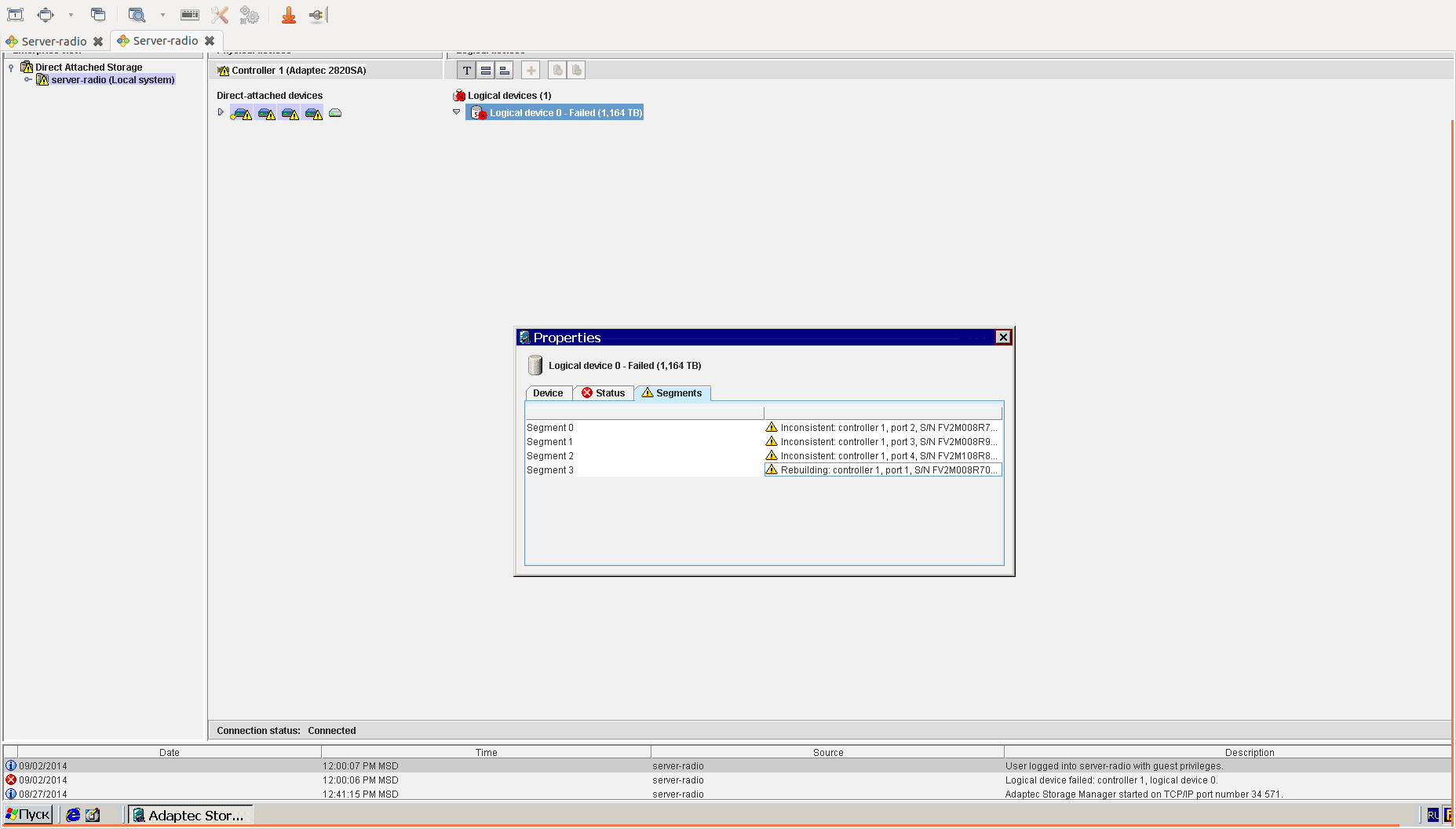The height and width of the screenshot is (829, 1456).
Task: Sort event log by Source column header
Action: tap(828, 752)
